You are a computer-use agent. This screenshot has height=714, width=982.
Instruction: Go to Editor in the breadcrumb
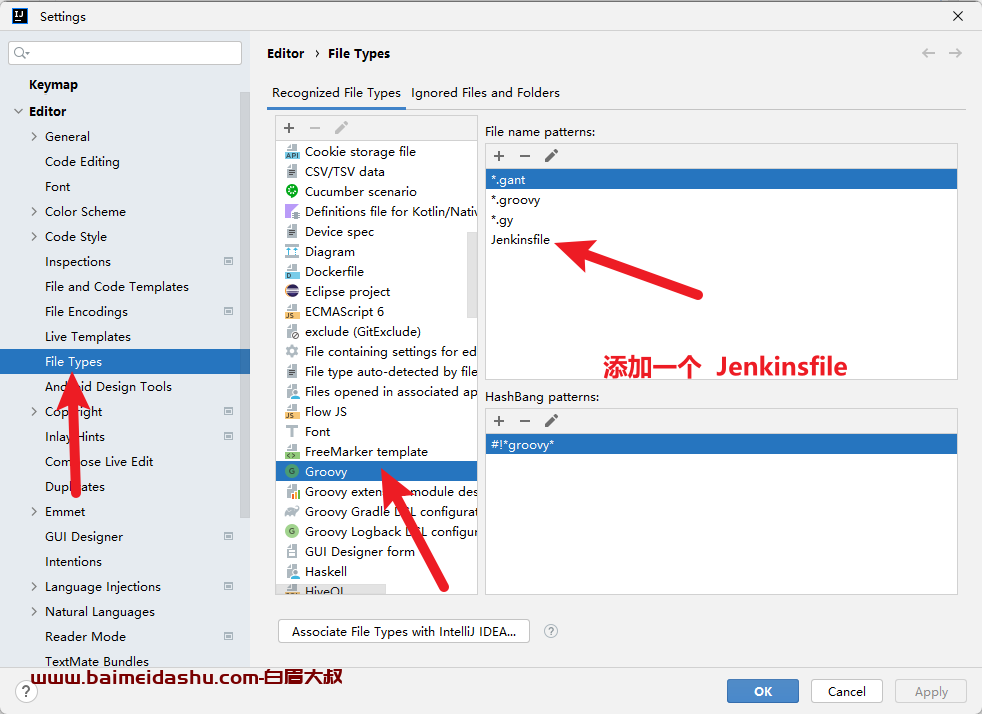pyautogui.click(x=286, y=53)
